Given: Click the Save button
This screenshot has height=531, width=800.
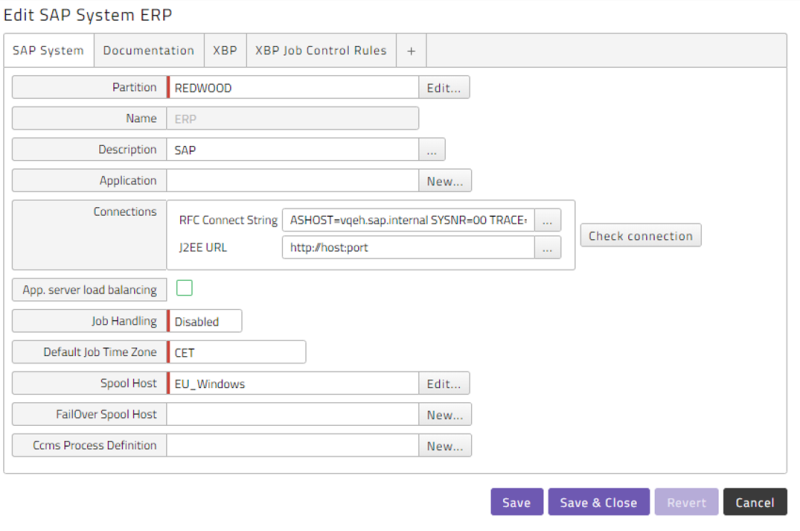Looking at the screenshot, I should pyautogui.click(x=517, y=502).
